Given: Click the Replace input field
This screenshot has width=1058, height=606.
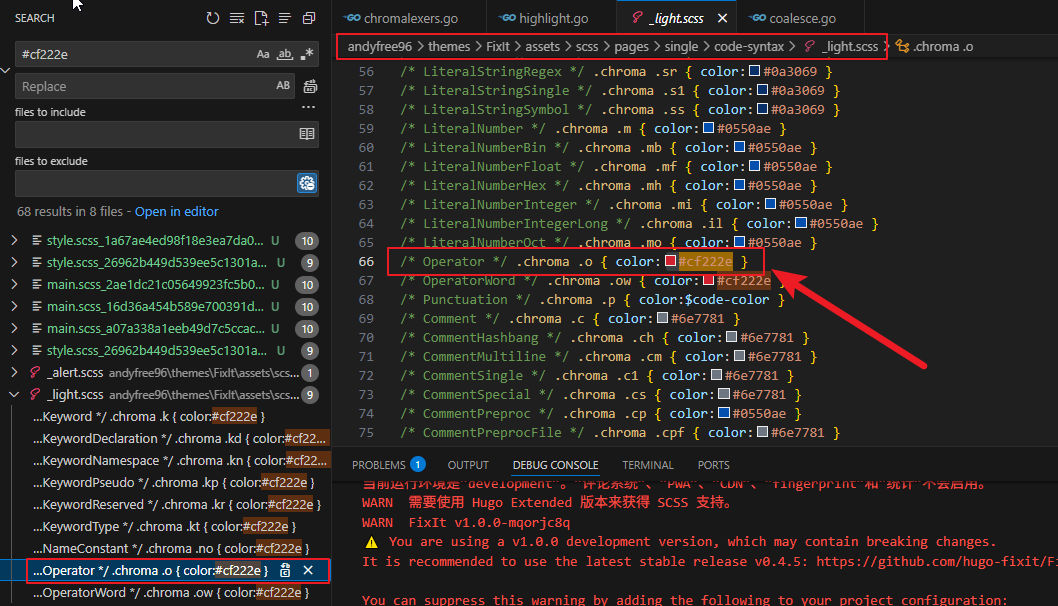Looking at the screenshot, I should click(x=146, y=86).
